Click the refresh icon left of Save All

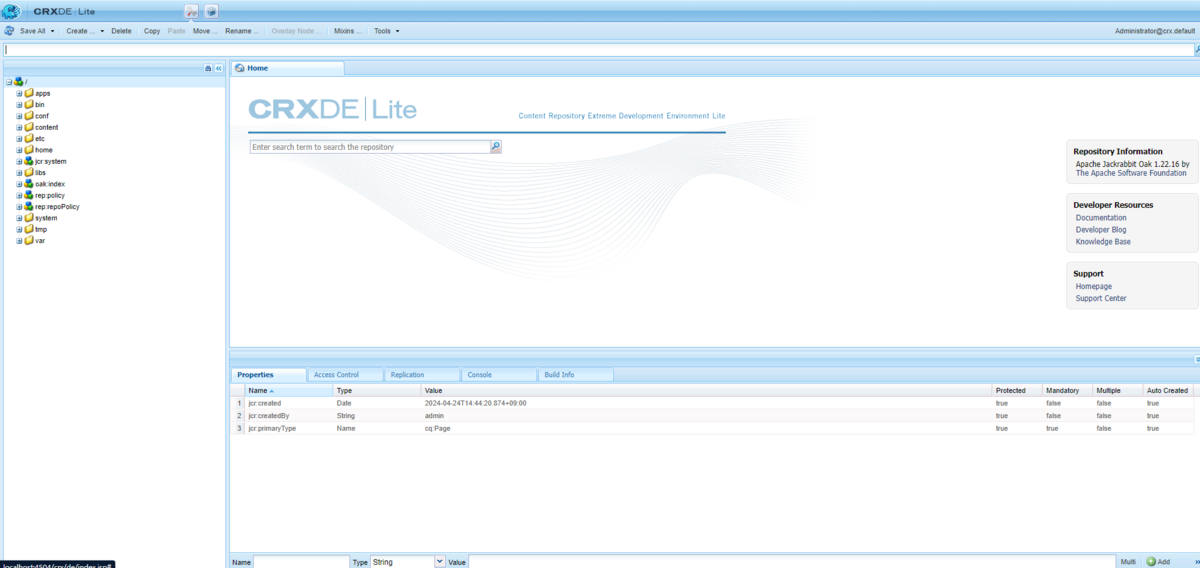click(9, 31)
